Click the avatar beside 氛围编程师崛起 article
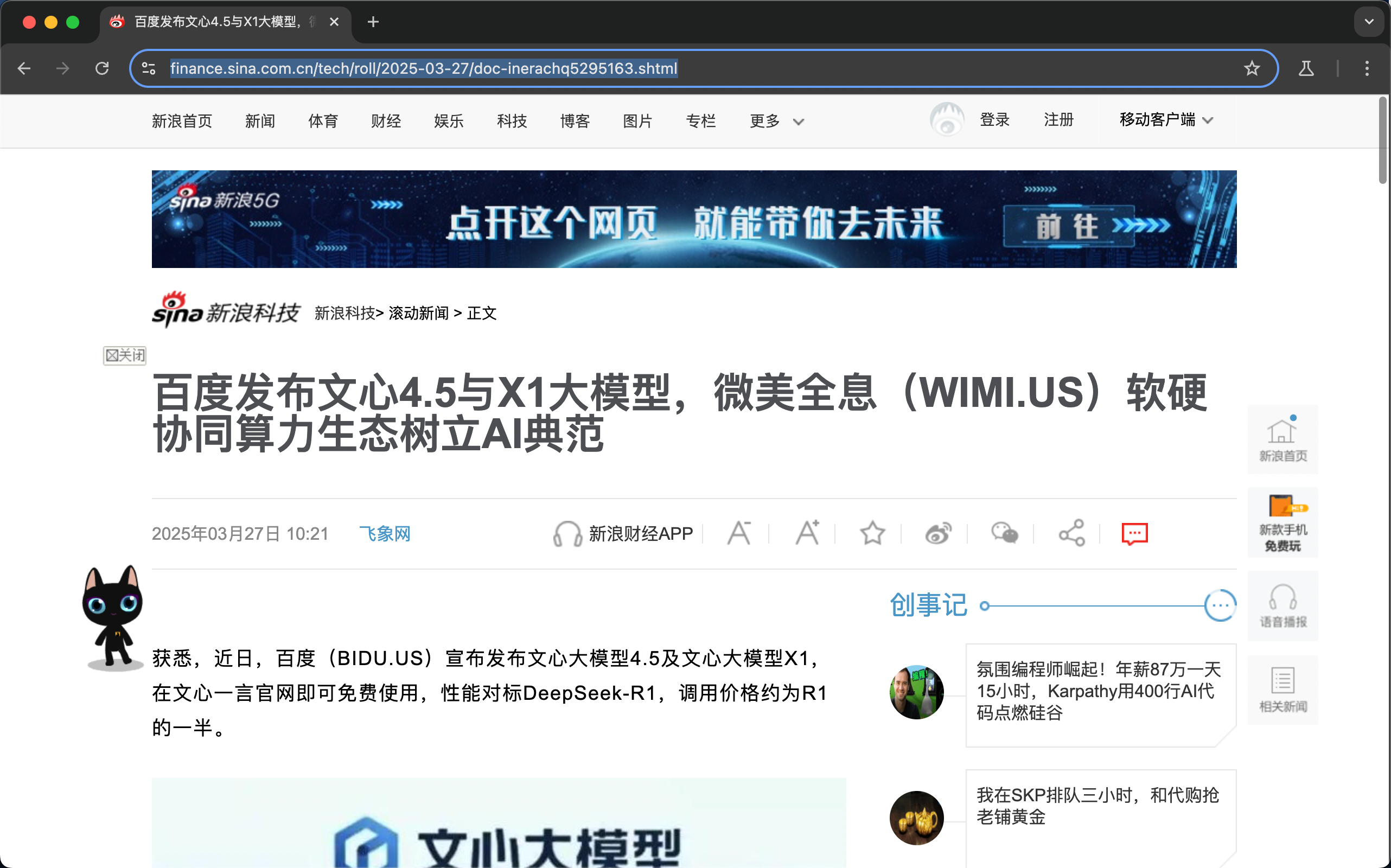 916,692
